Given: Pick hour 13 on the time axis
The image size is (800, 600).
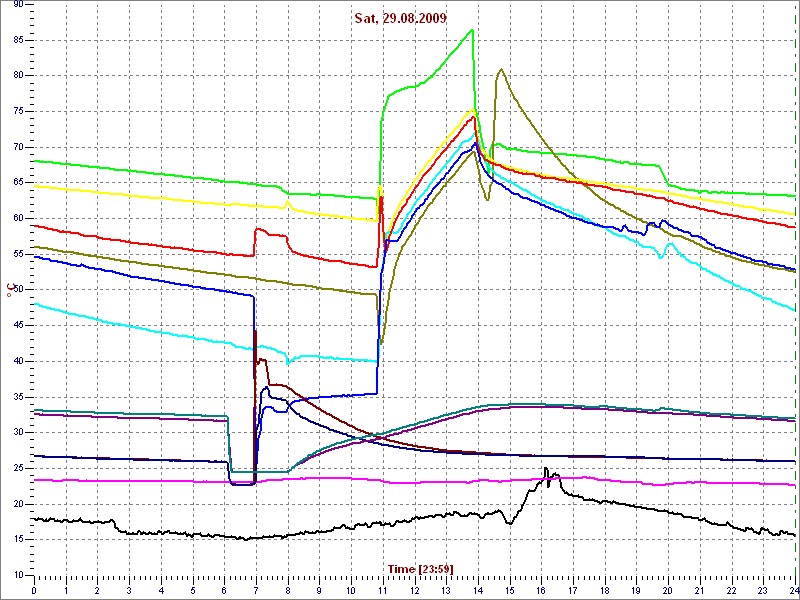Looking at the screenshot, I should pyautogui.click(x=446, y=591).
